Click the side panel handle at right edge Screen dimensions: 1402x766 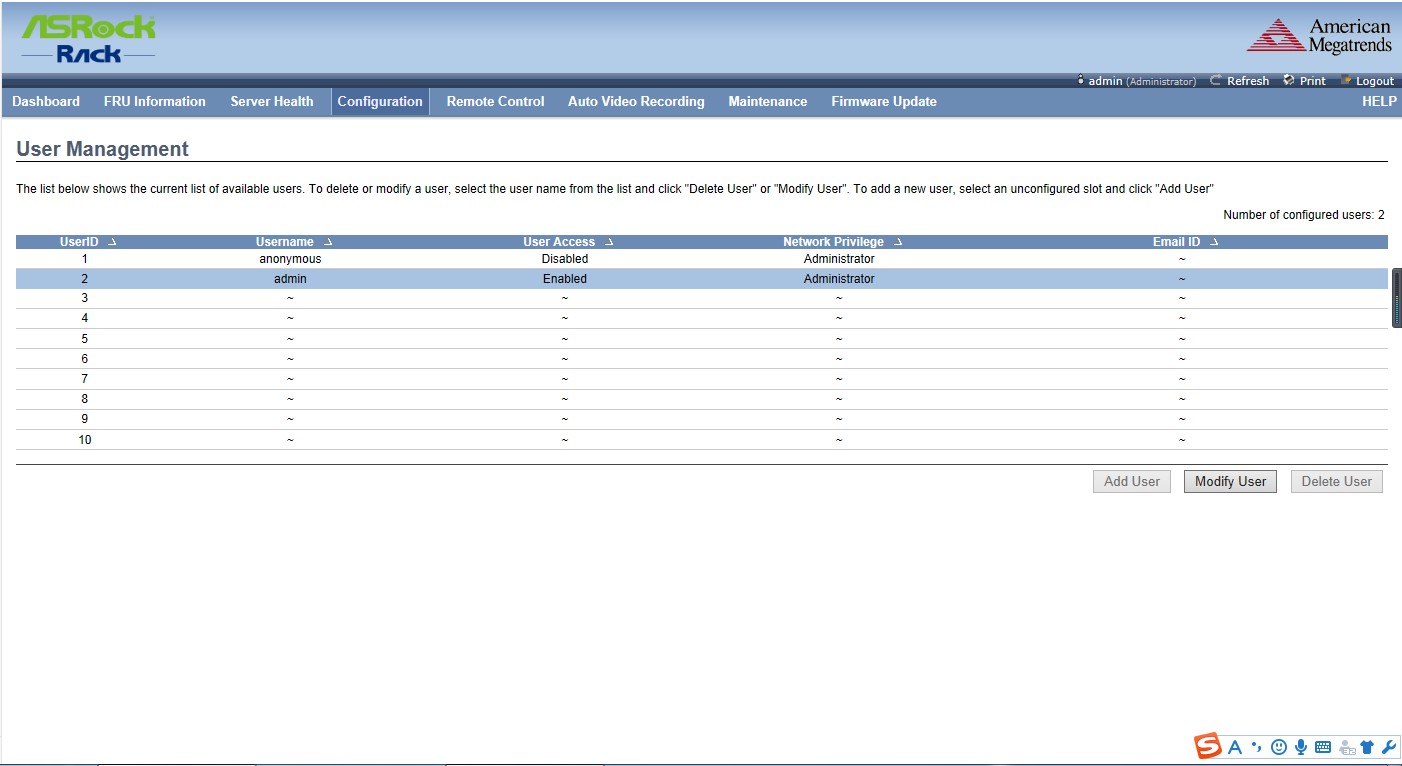1397,298
